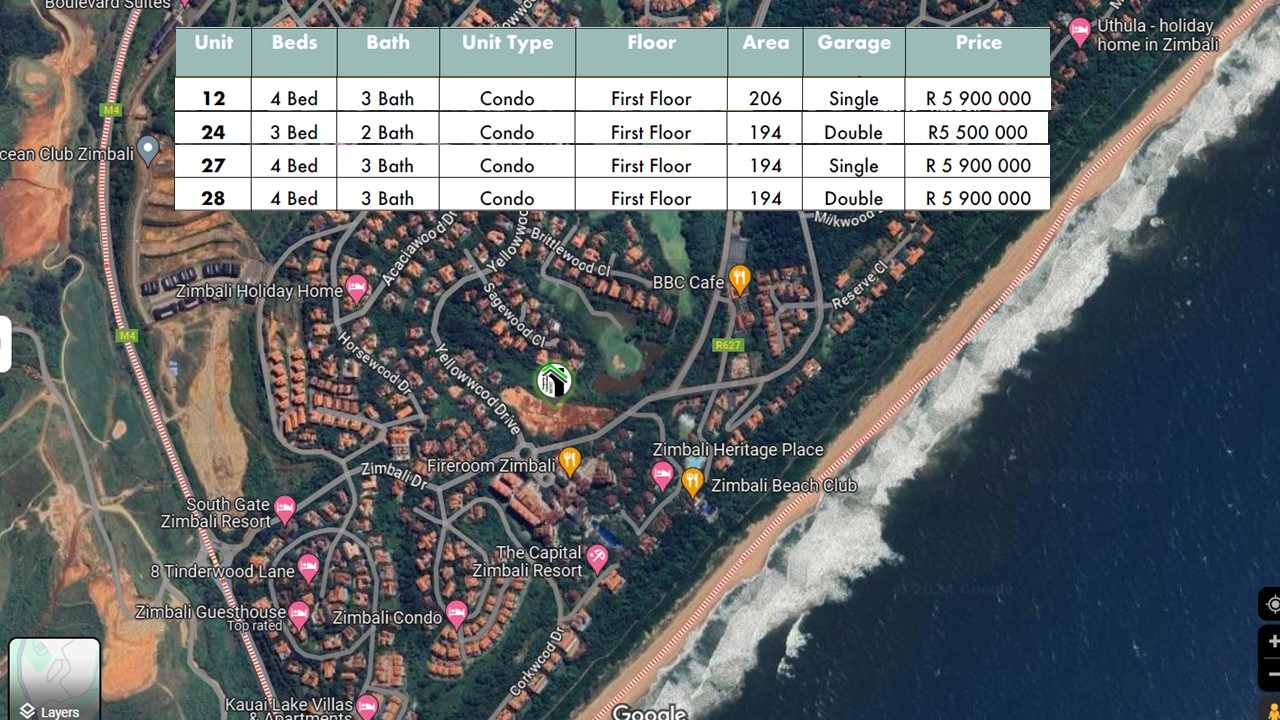The height and width of the screenshot is (720, 1280).
Task: Click the green house property marker
Action: point(553,381)
